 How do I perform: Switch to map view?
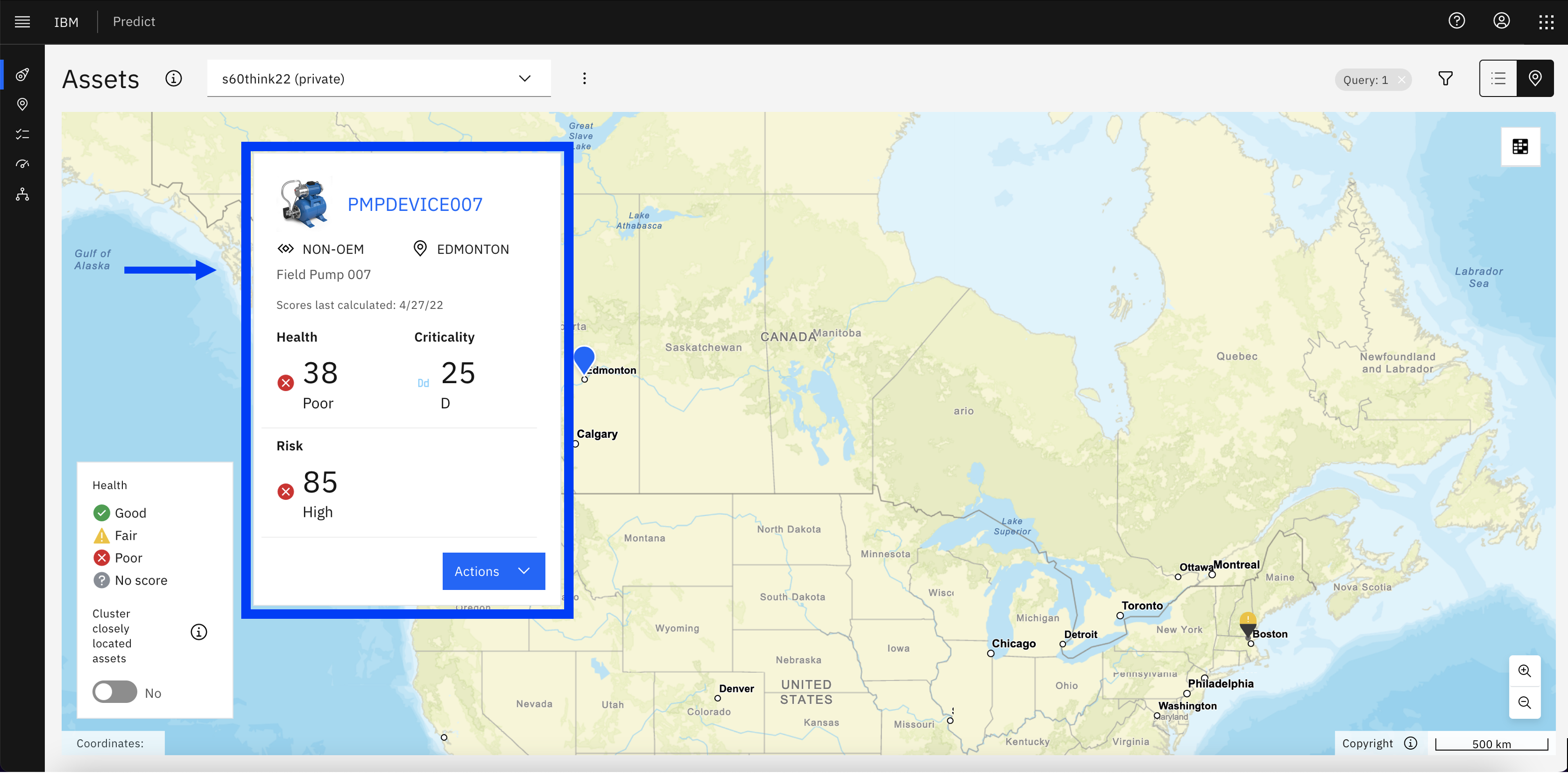1535,79
